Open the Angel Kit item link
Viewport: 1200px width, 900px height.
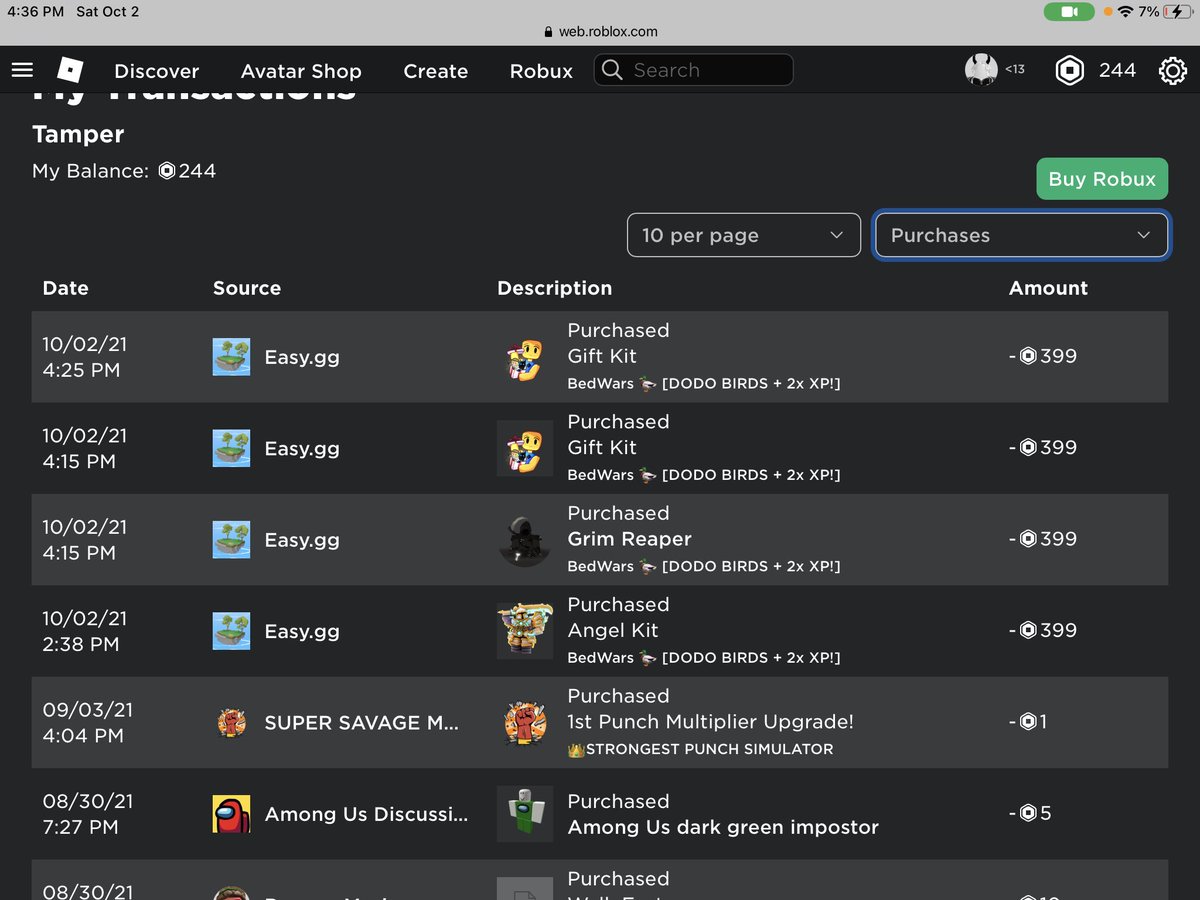(x=613, y=630)
